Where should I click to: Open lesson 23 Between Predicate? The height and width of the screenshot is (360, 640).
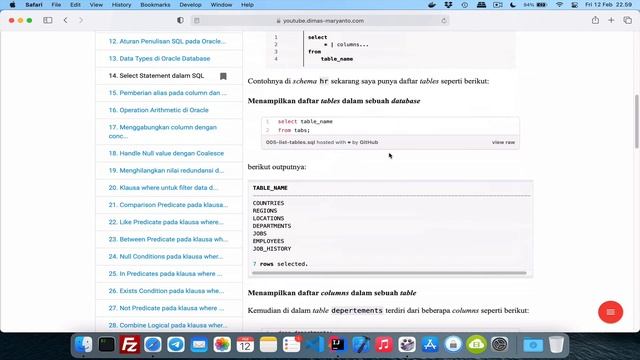click(169, 239)
